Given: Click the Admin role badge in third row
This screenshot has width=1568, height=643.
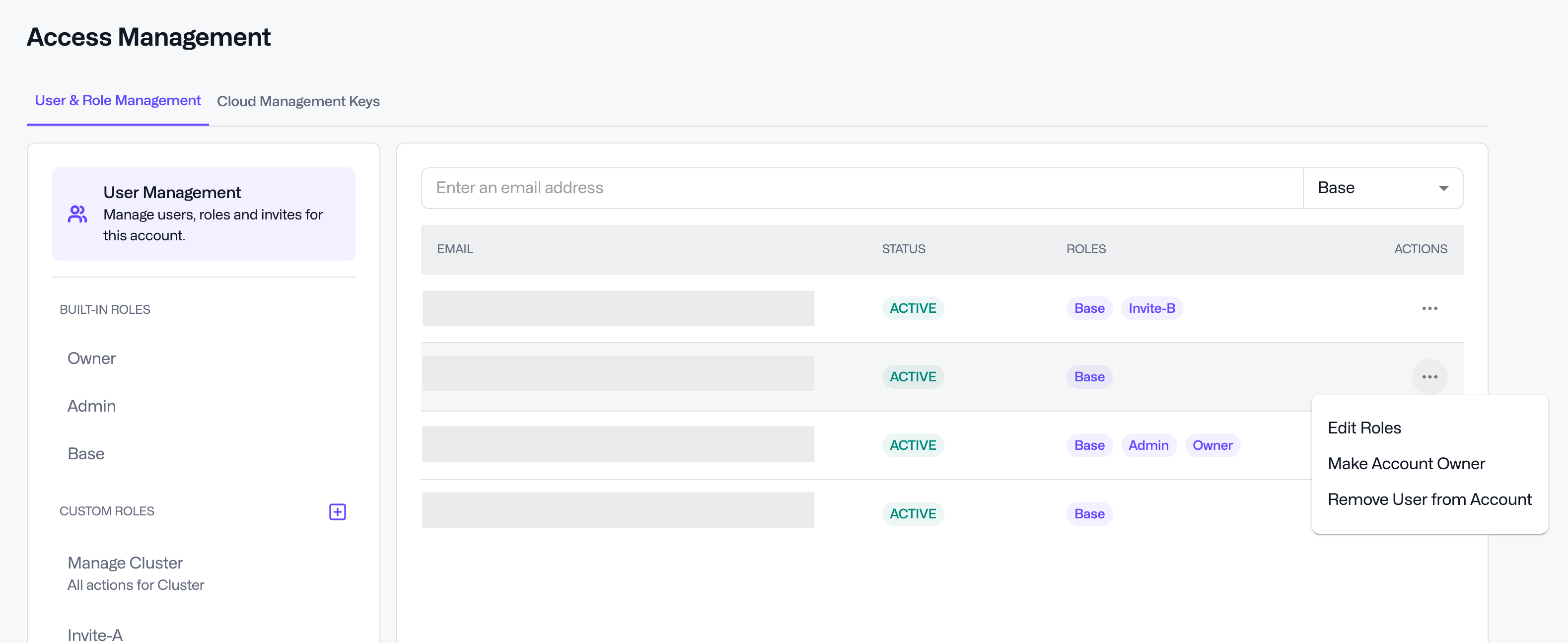Looking at the screenshot, I should click(x=1148, y=446).
